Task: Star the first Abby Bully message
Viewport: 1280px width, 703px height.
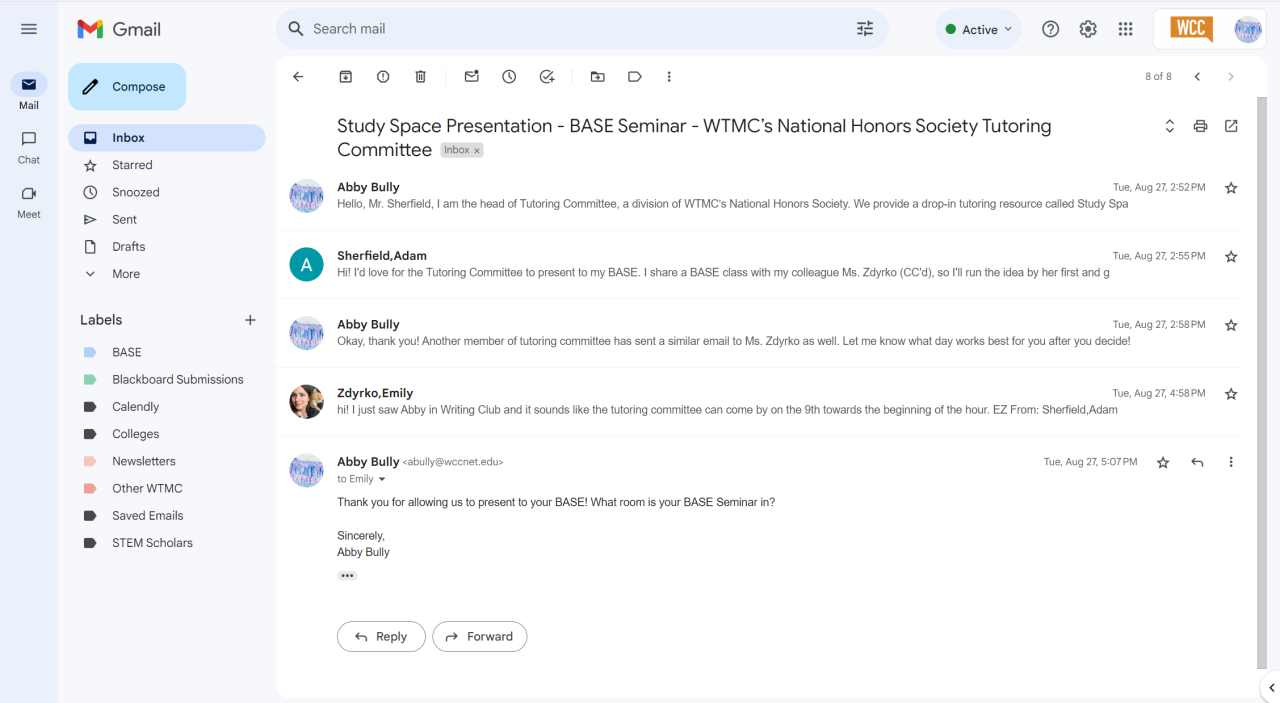Action: pyautogui.click(x=1231, y=188)
